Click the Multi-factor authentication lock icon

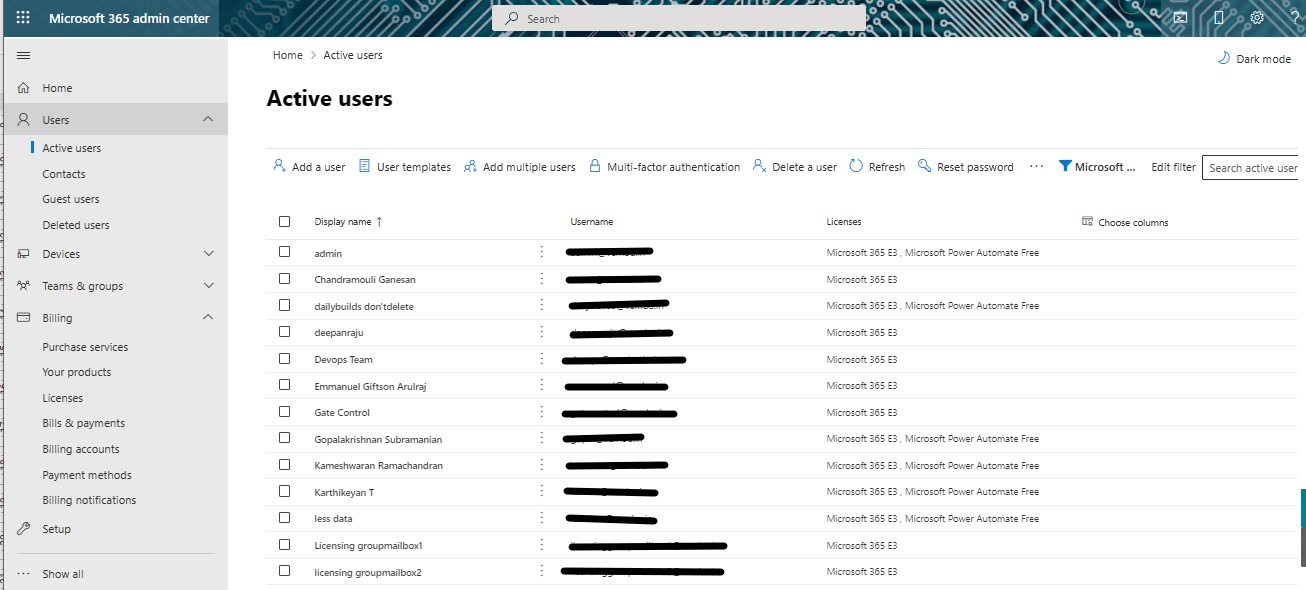click(x=595, y=166)
